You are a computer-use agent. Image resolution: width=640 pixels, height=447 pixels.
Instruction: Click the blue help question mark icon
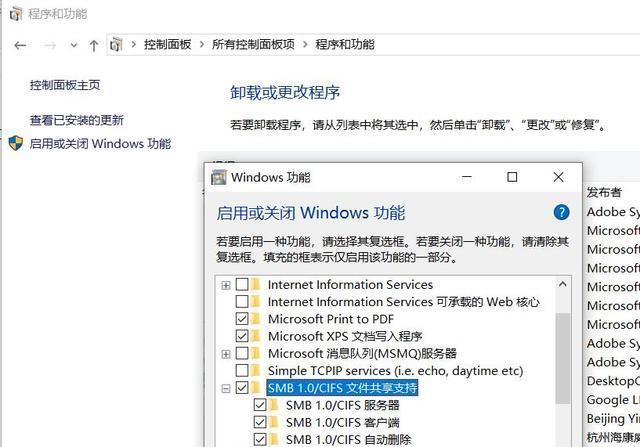pos(561,212)
